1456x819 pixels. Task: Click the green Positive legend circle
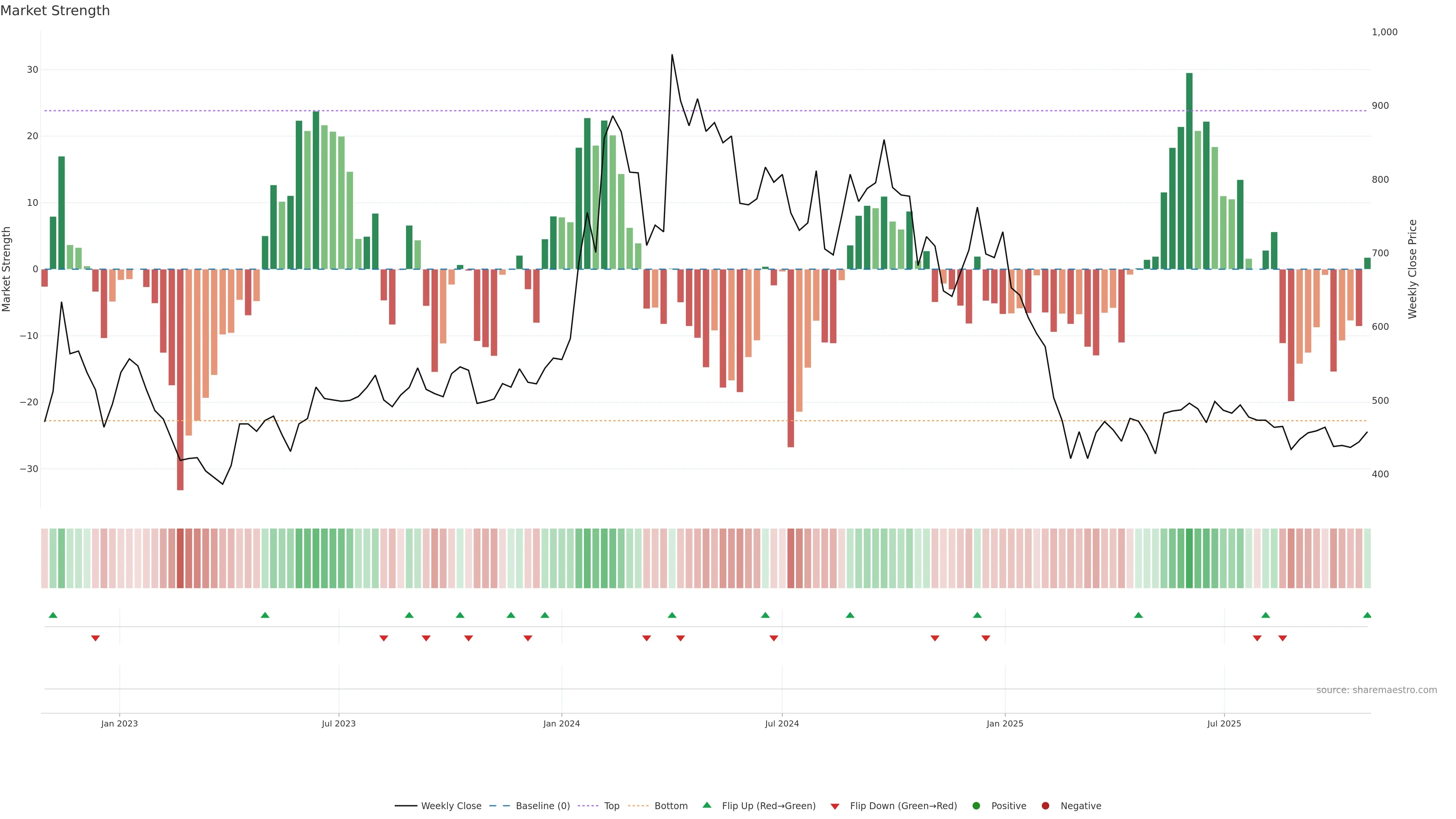[x=976, y=806]
